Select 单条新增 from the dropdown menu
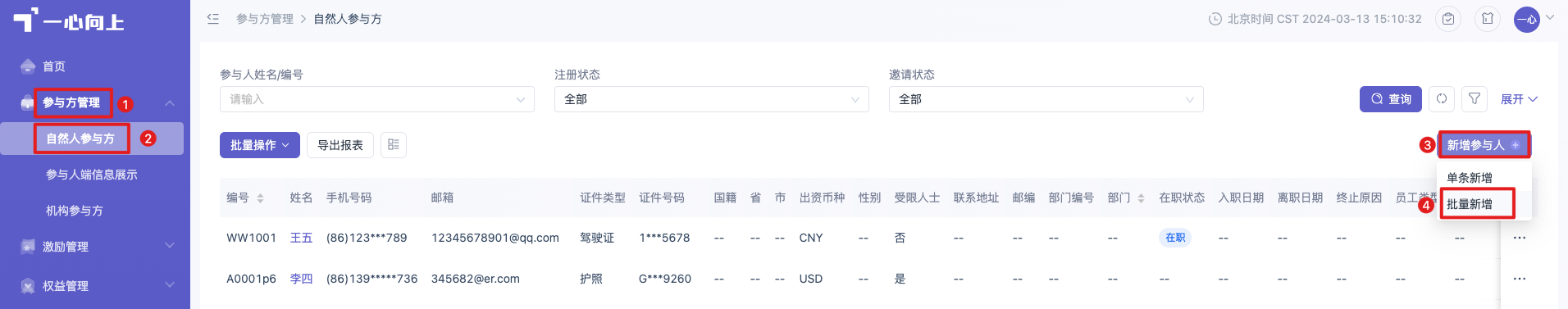The image size is (1568, 309). (1470, 178)
